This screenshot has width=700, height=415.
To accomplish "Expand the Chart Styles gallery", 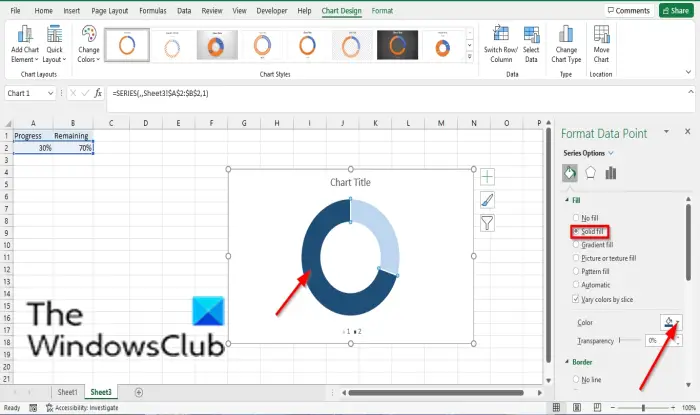I will click(x=470, y=57).
